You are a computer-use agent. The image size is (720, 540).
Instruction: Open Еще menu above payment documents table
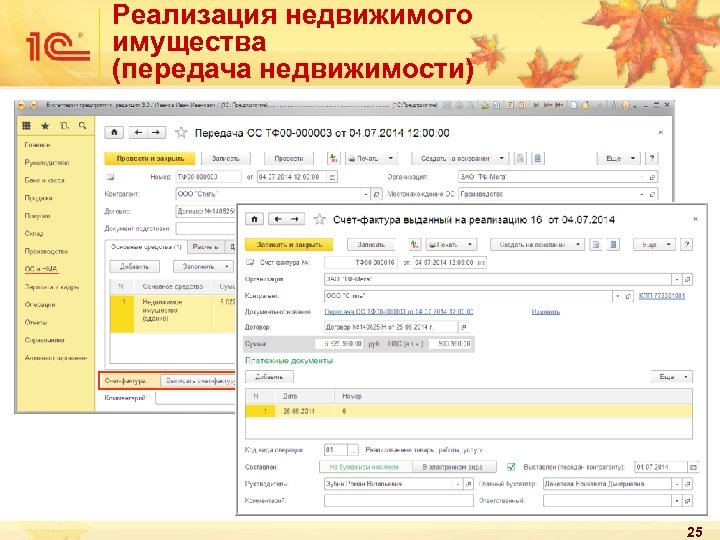(x=672, y=377)
